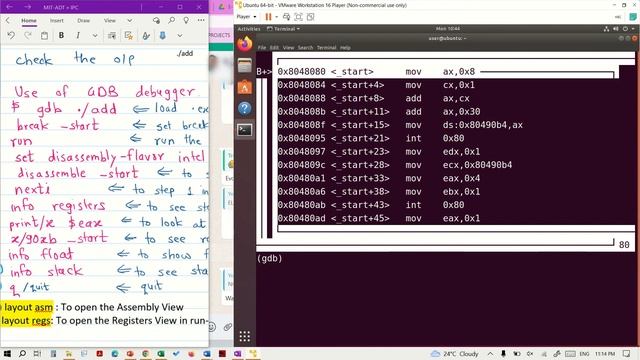
Task: Open the Insert tab in OneNote
Action: [x=57, y=20]
